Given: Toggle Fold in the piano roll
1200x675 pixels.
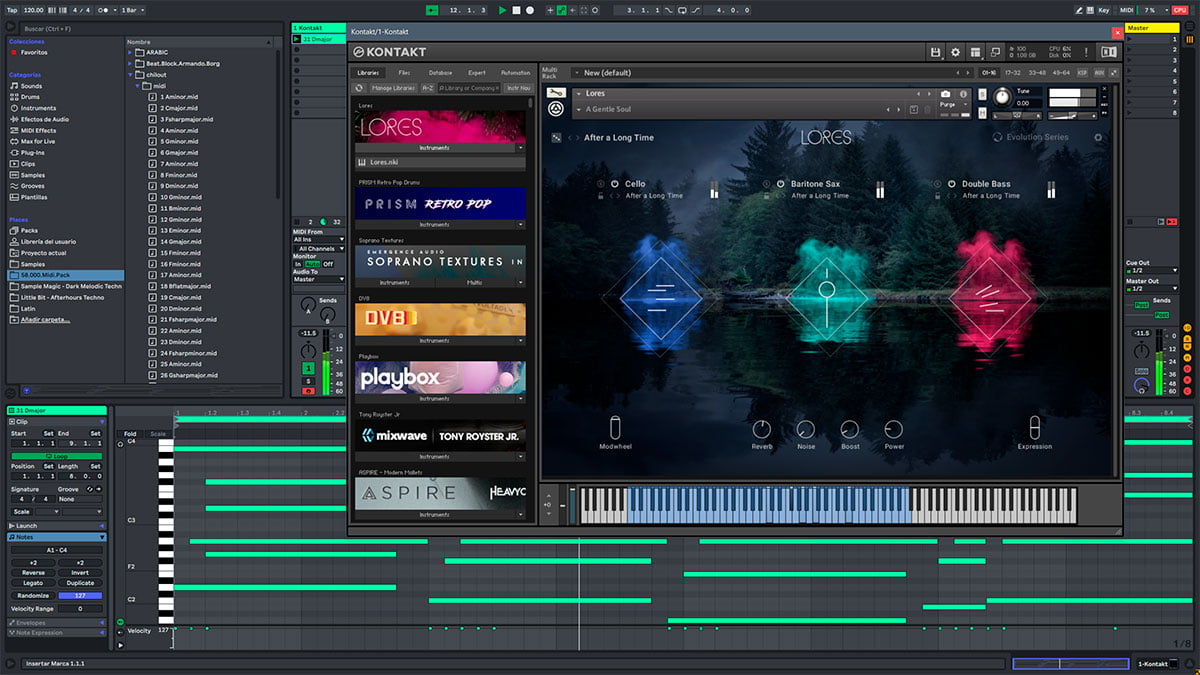Looking at the screenshot, I should point(130,434).
